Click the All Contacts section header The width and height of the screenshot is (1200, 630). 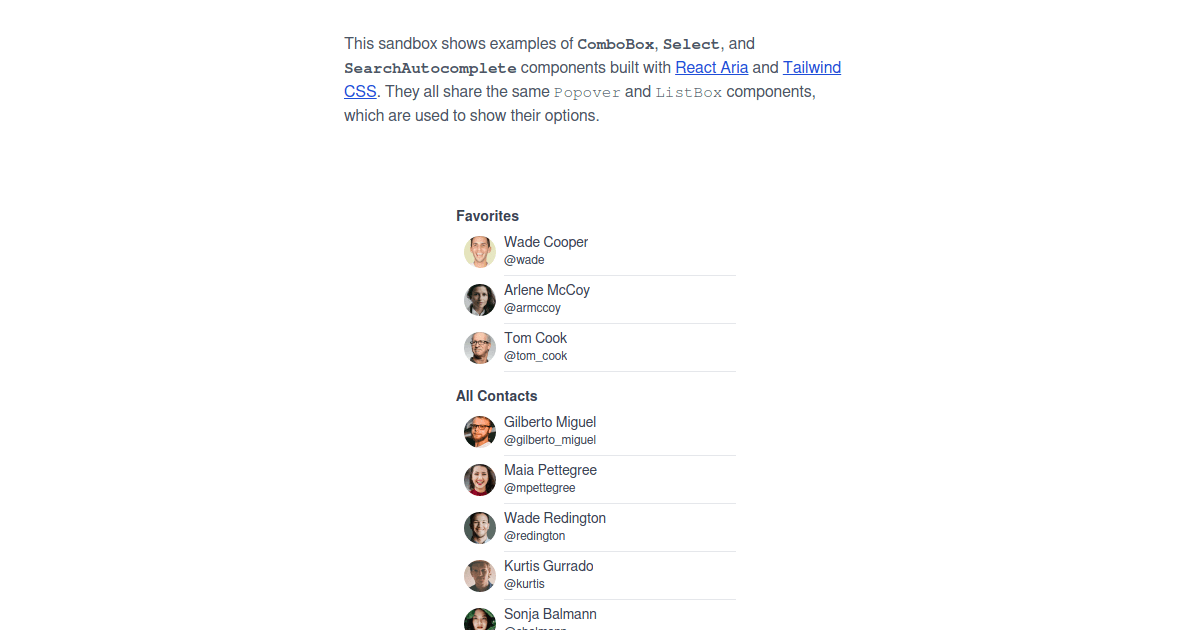pyautogui.click(x=497, y=396)
